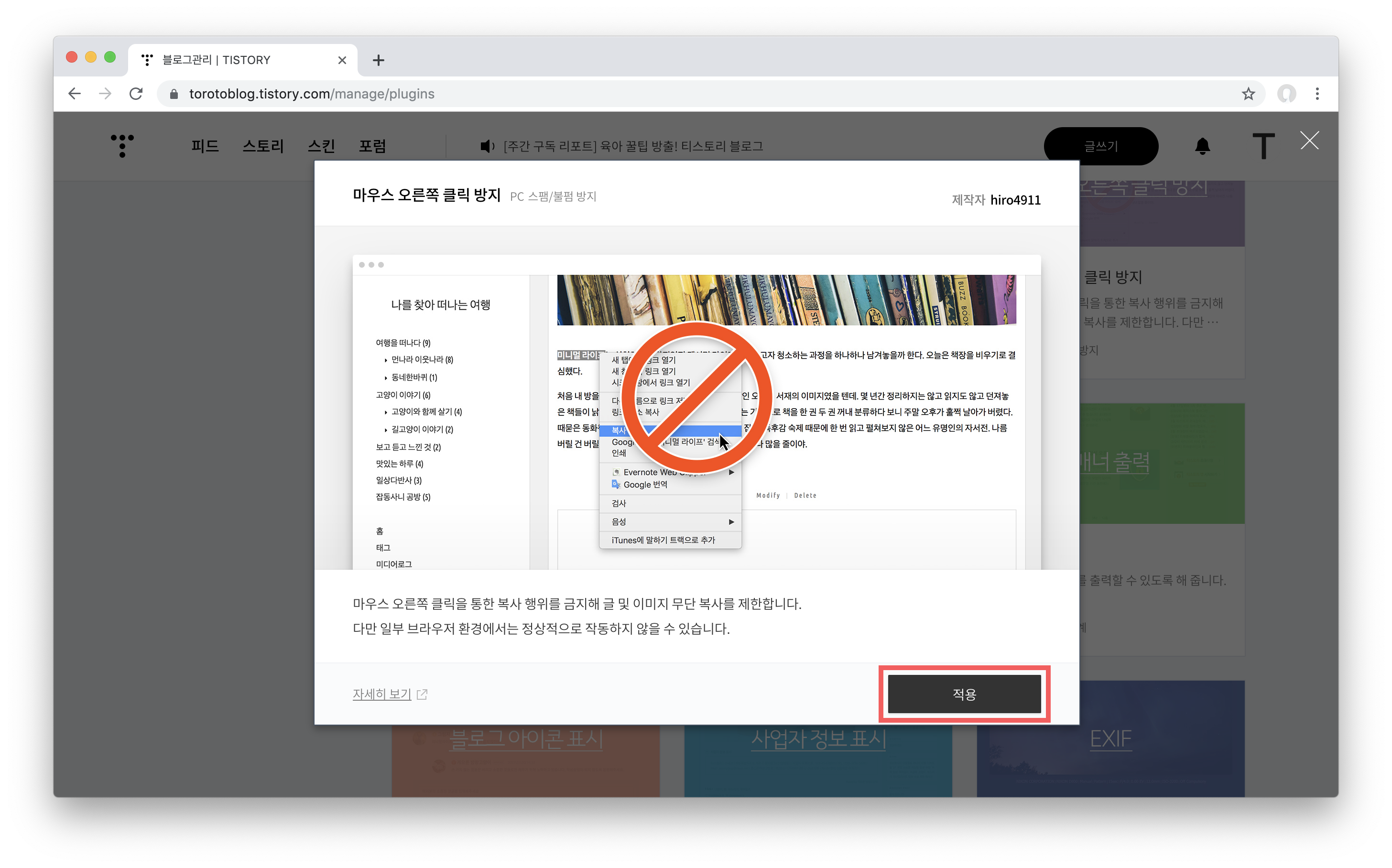Click the speaker notice icon
This screenshot has width=1392, height=868.
point(487,146)
